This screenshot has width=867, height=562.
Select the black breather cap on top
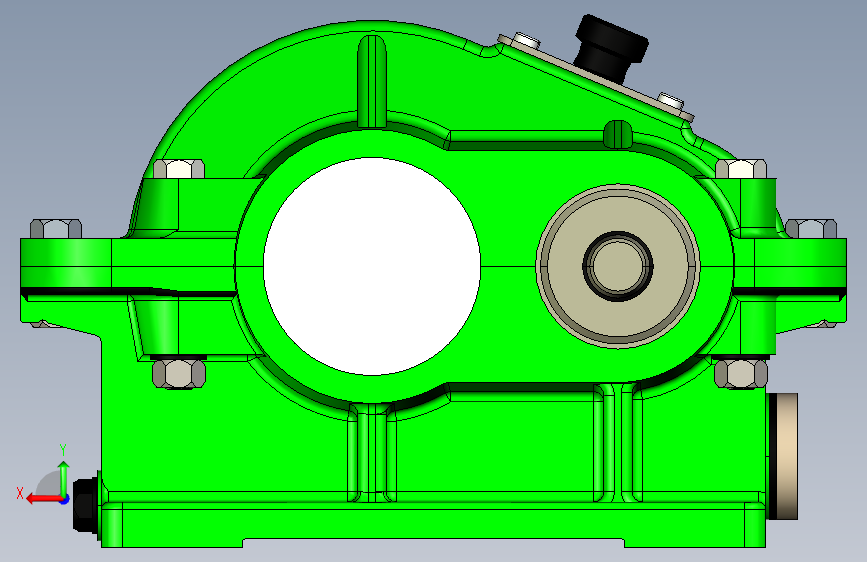pos(610,48)
